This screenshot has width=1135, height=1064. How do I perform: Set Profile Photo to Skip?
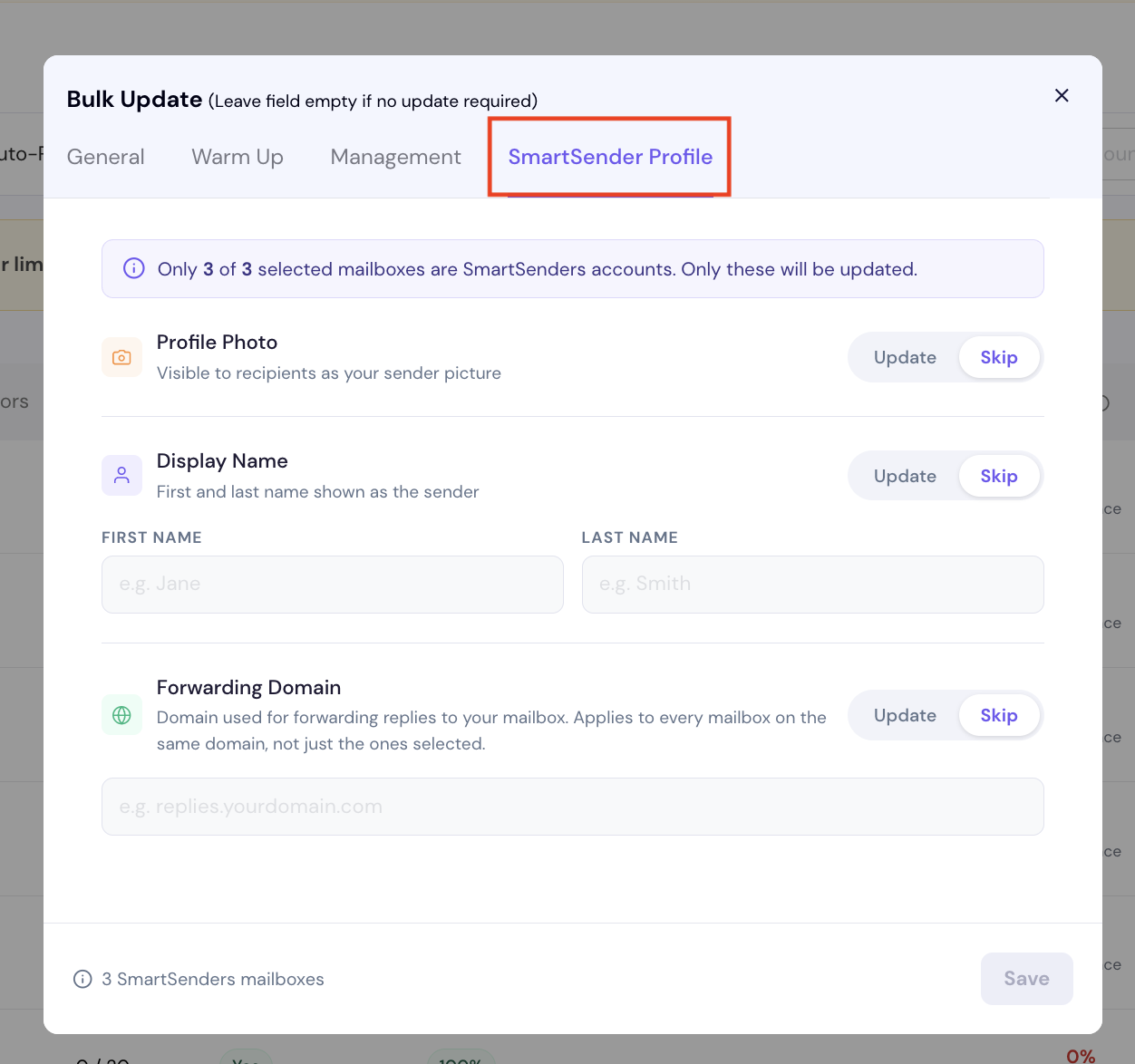(x=999, y=357)
